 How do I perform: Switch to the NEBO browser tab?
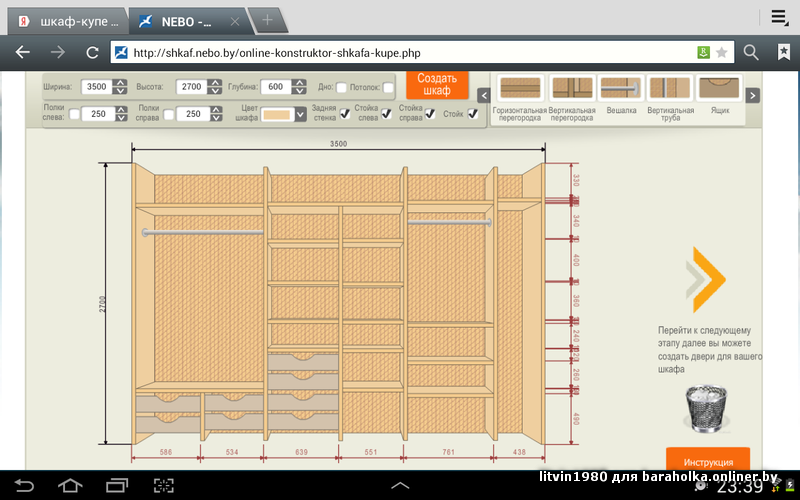[190, 20]
